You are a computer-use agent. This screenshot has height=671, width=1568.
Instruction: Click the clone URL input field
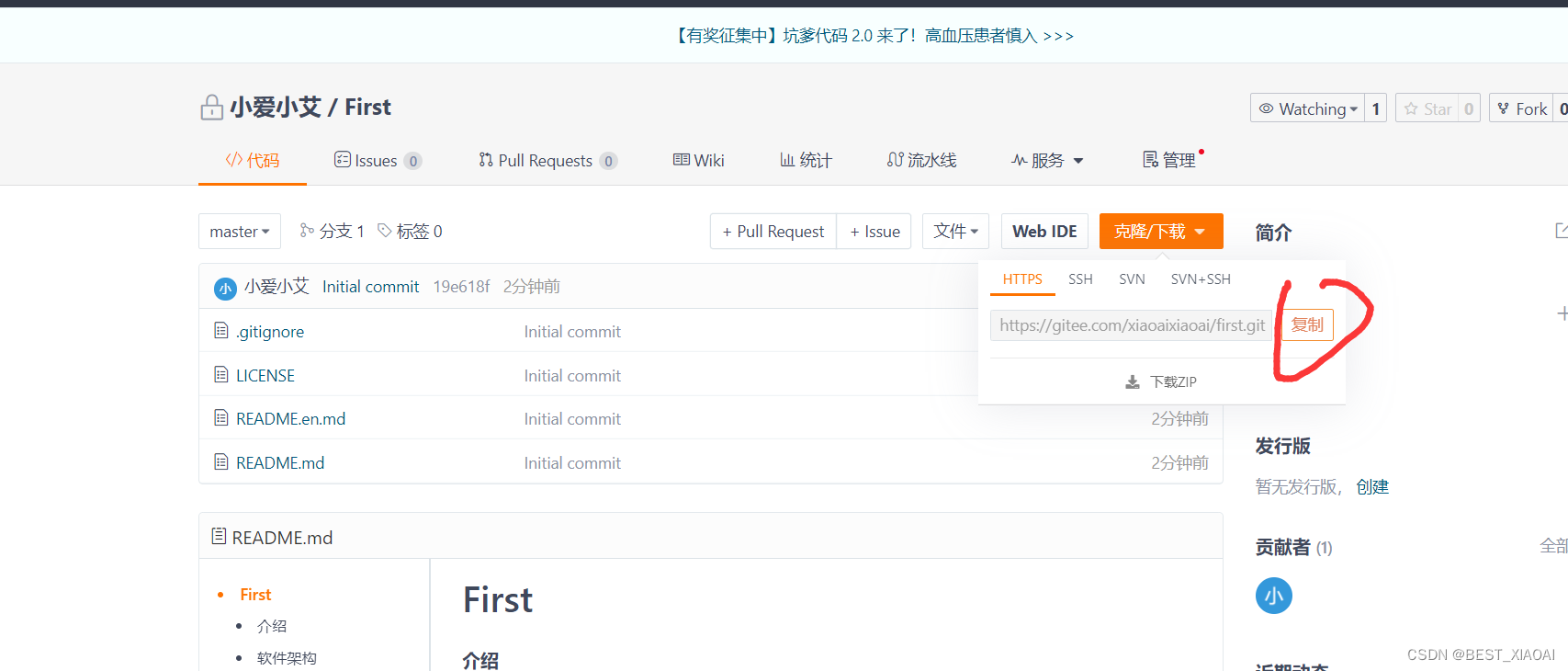[x=1132, y=325]
